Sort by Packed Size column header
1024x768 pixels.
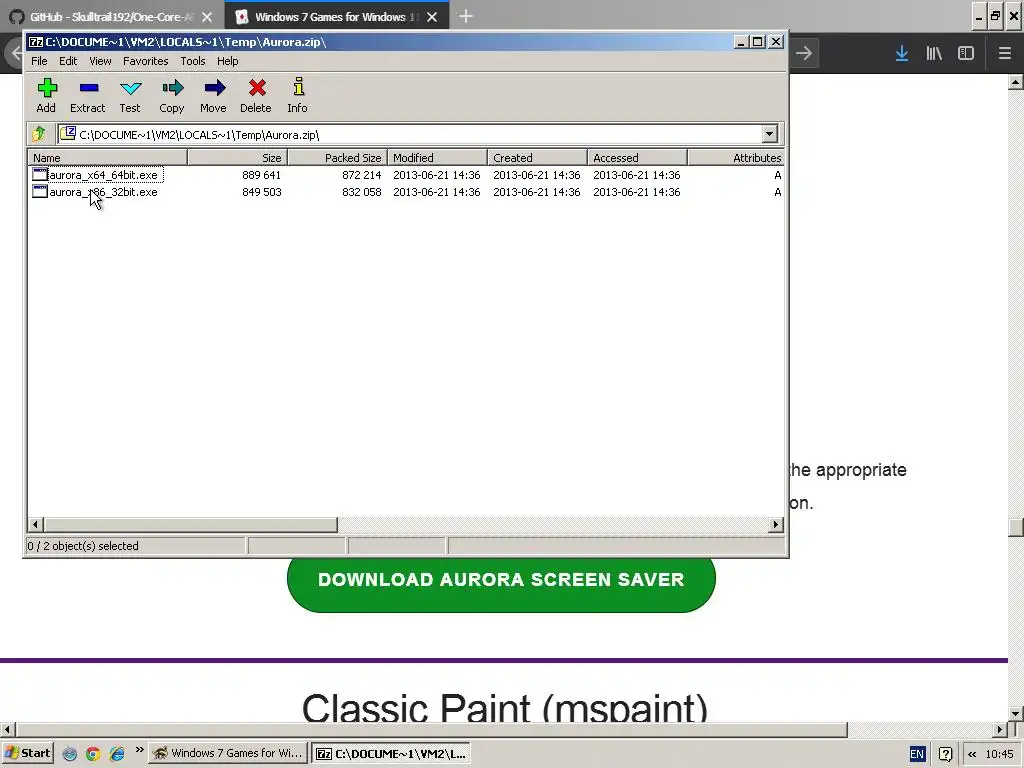point(338,157)
